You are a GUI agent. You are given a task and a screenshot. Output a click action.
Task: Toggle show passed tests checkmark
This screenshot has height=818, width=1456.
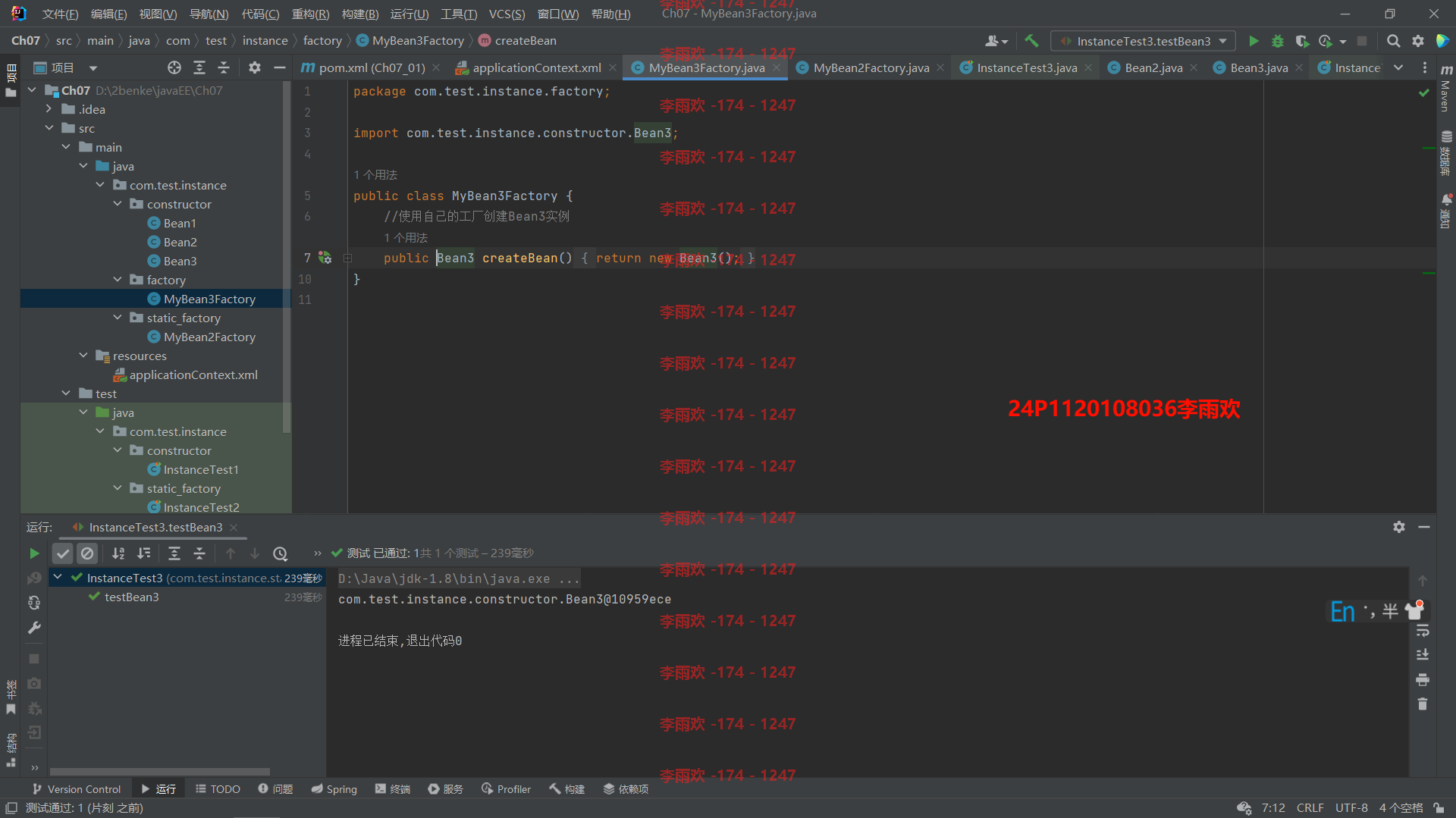[63, 553]
